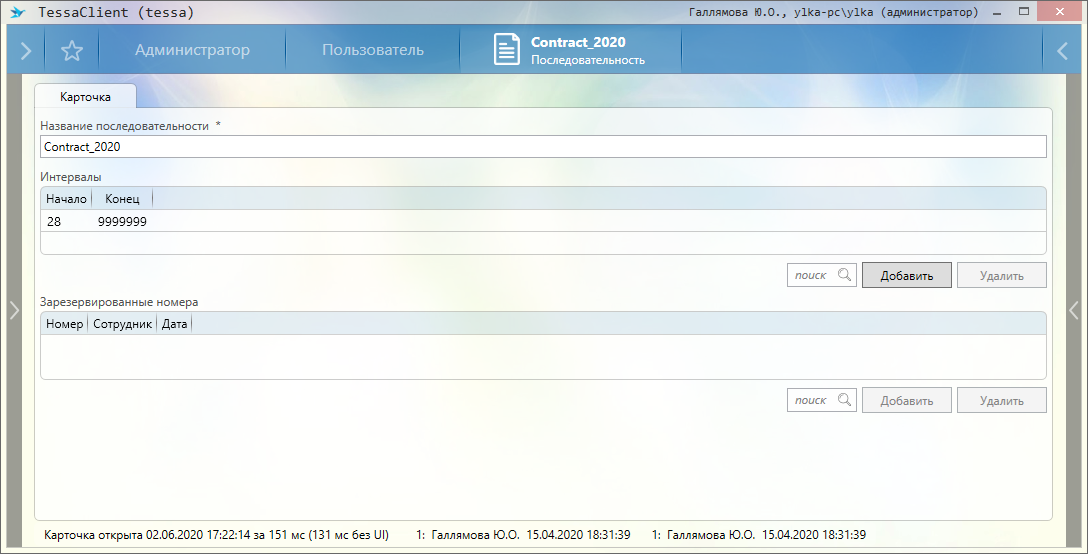This screenshot has height=554, width=1088.
Task: Click the favorites star icon
Action: tap(71, 50)
